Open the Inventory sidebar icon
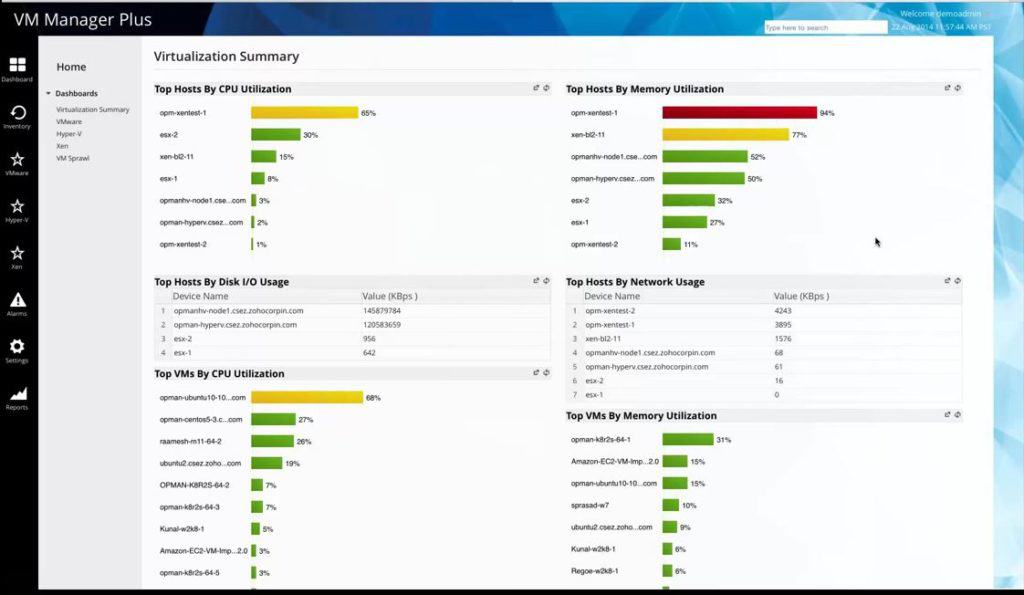The height and width of the screenshot is (595, 1024). click(18, 112)
